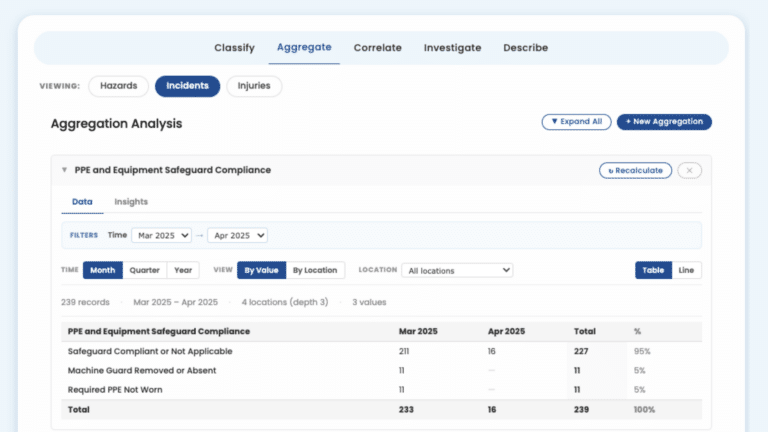Click the % column header
Screen dimensions: 768x432
pos(637,332)
